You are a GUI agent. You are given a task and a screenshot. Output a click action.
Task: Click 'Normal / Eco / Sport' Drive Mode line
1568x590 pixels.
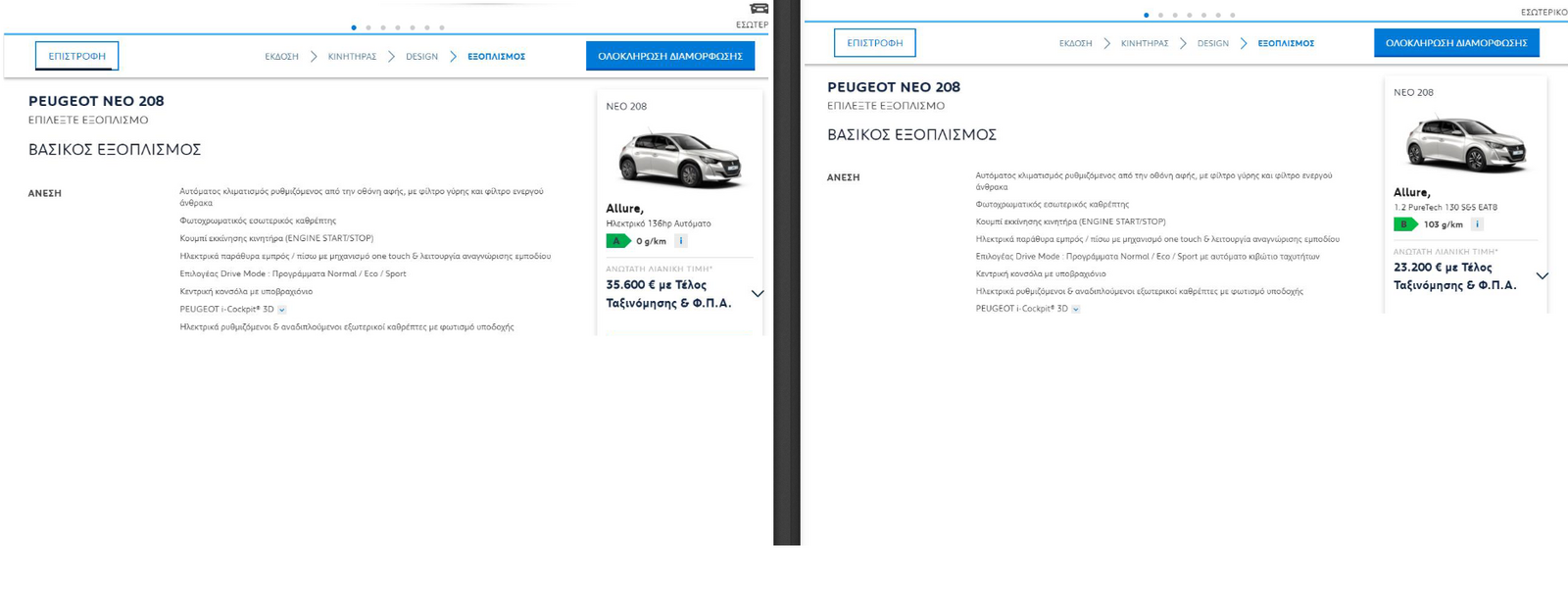(x=293, y=274)
